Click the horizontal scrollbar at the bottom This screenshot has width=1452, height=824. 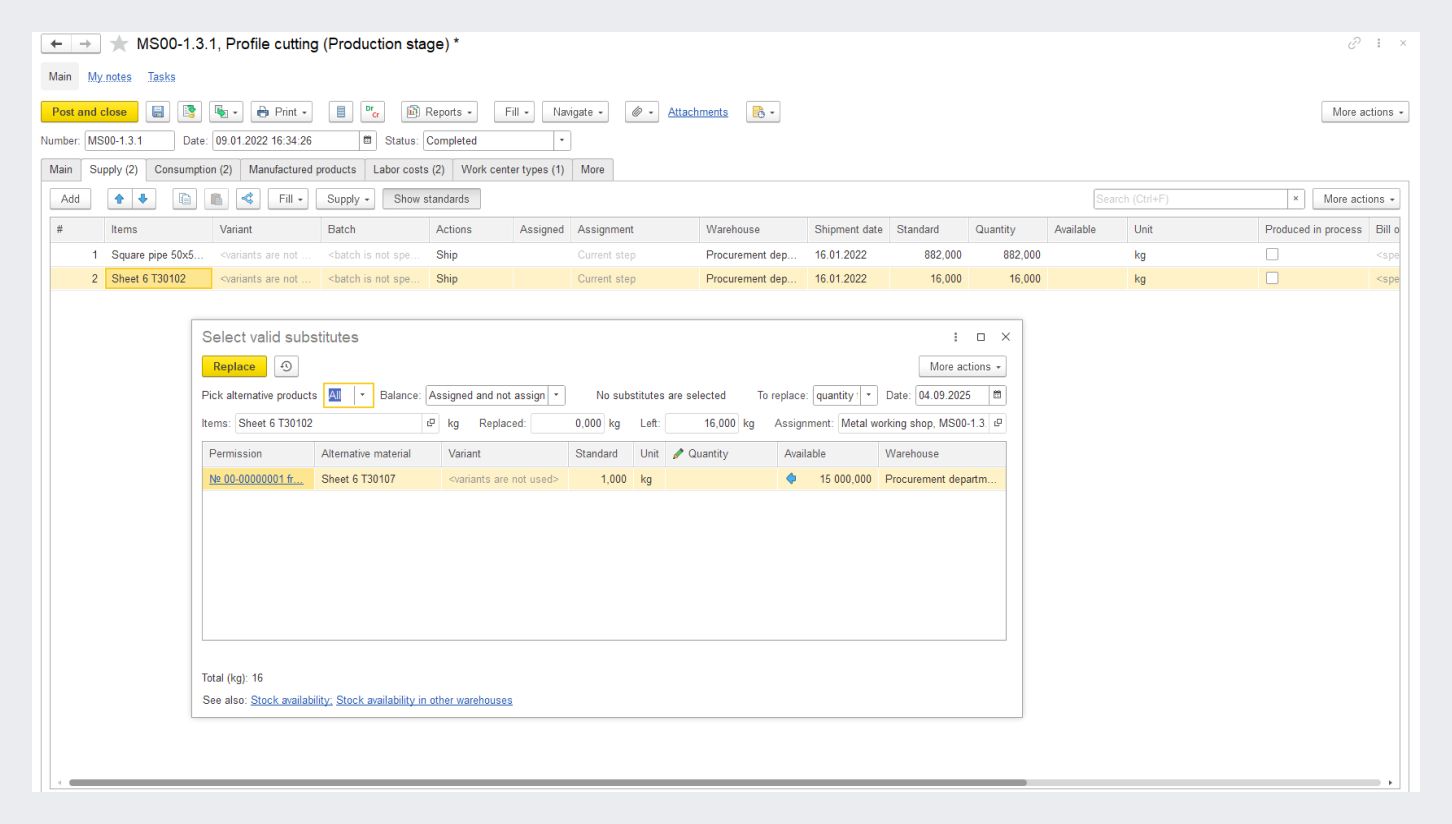(x=547, y=783)
